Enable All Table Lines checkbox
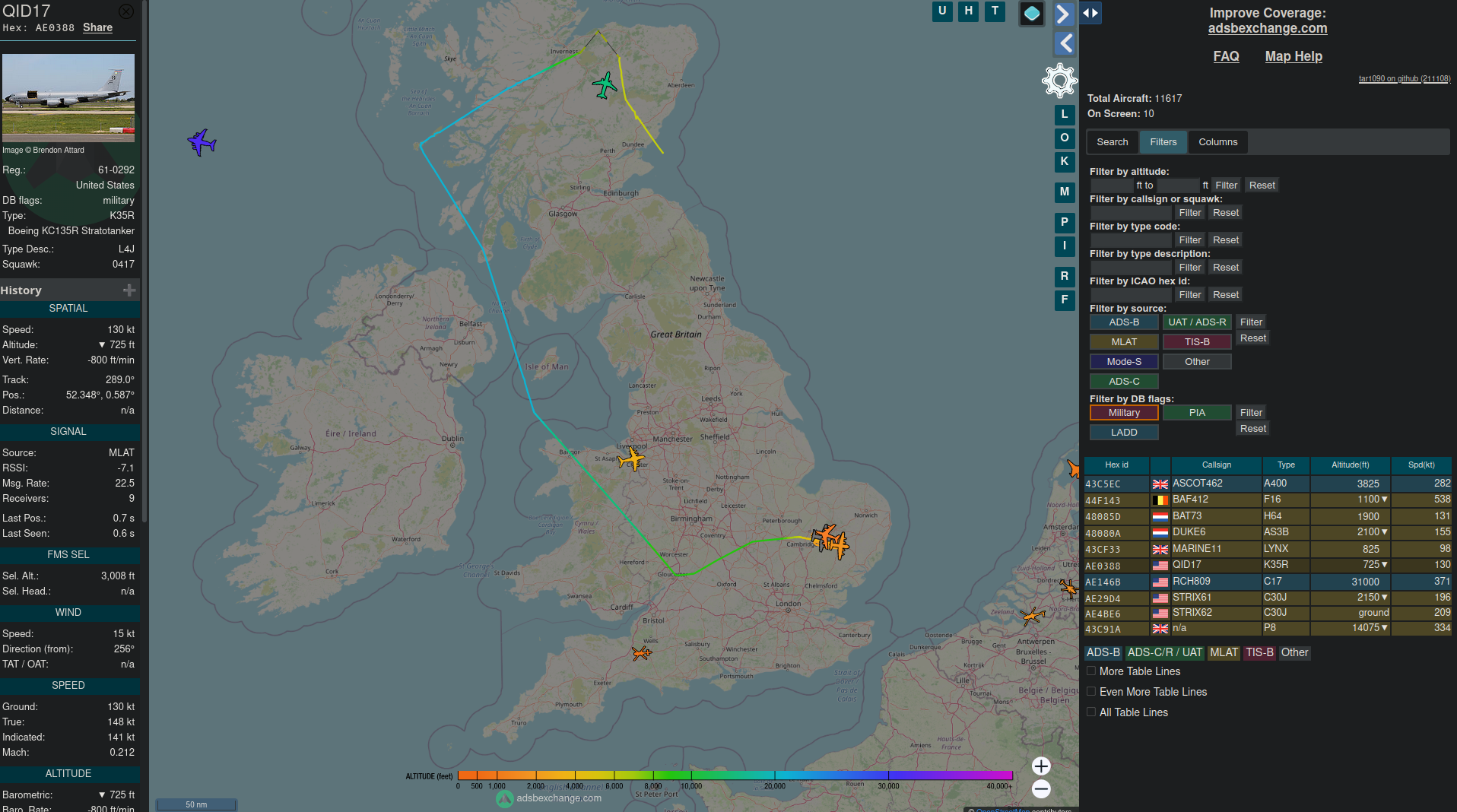This screenshot has width=1457, height=812. pos(1091,712)
